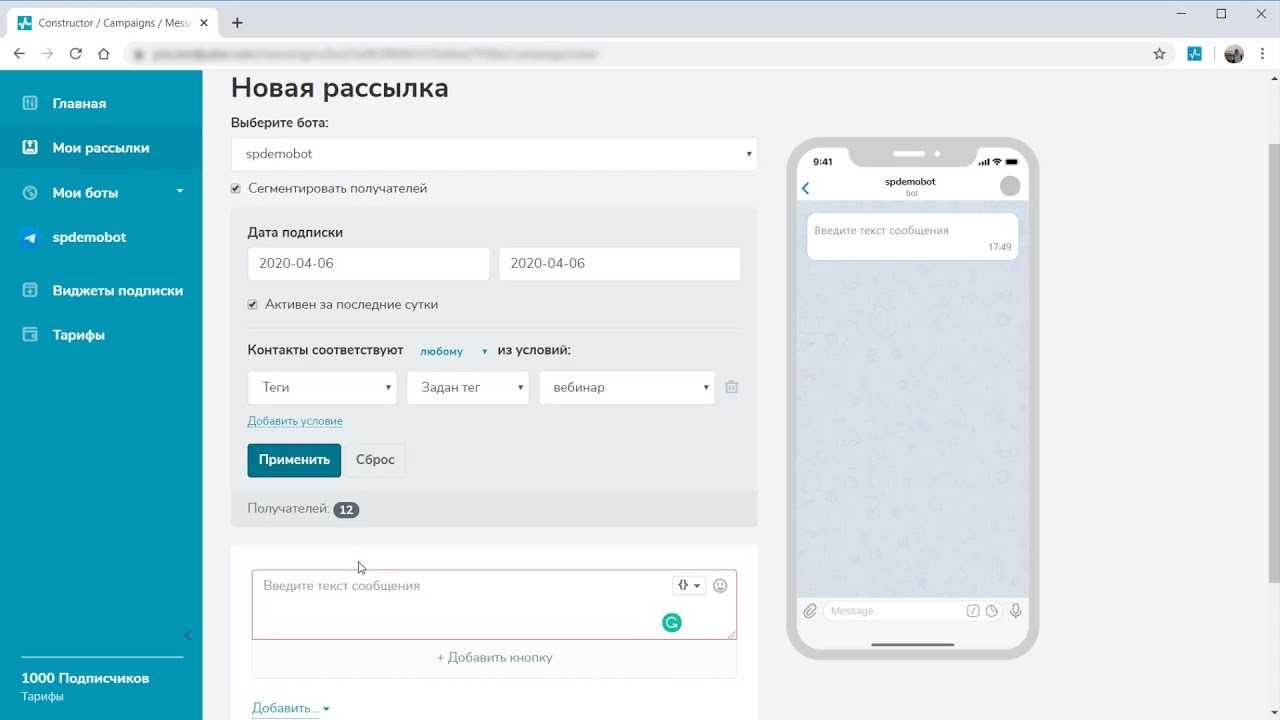1280x720 pixels.
Task: Delete the tag condition with trash icon
Action: (732, 387)
